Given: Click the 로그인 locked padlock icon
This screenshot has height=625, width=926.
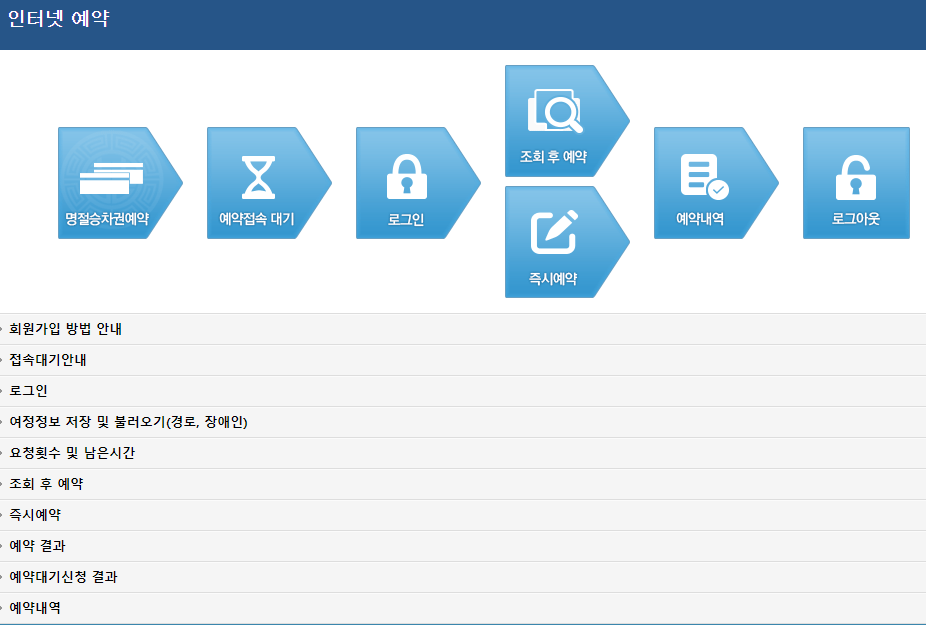Looking at the screenshot, I should 407,177.
